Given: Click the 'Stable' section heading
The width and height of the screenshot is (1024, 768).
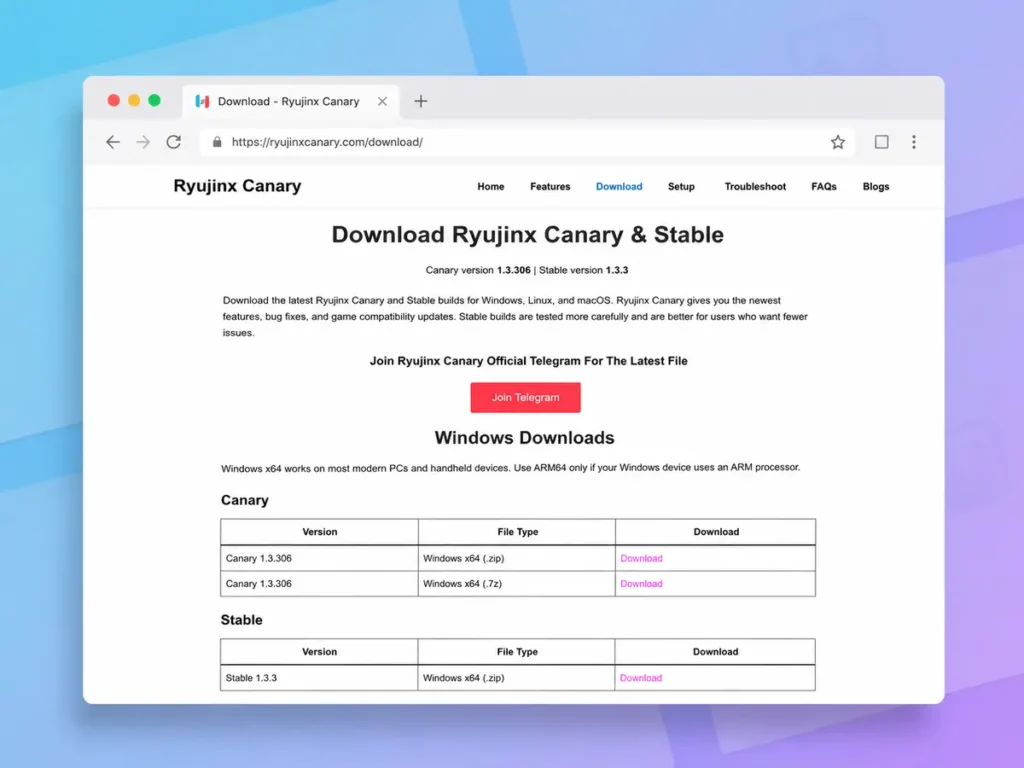Looking at the screenshot, I should [x=241, y=620].
